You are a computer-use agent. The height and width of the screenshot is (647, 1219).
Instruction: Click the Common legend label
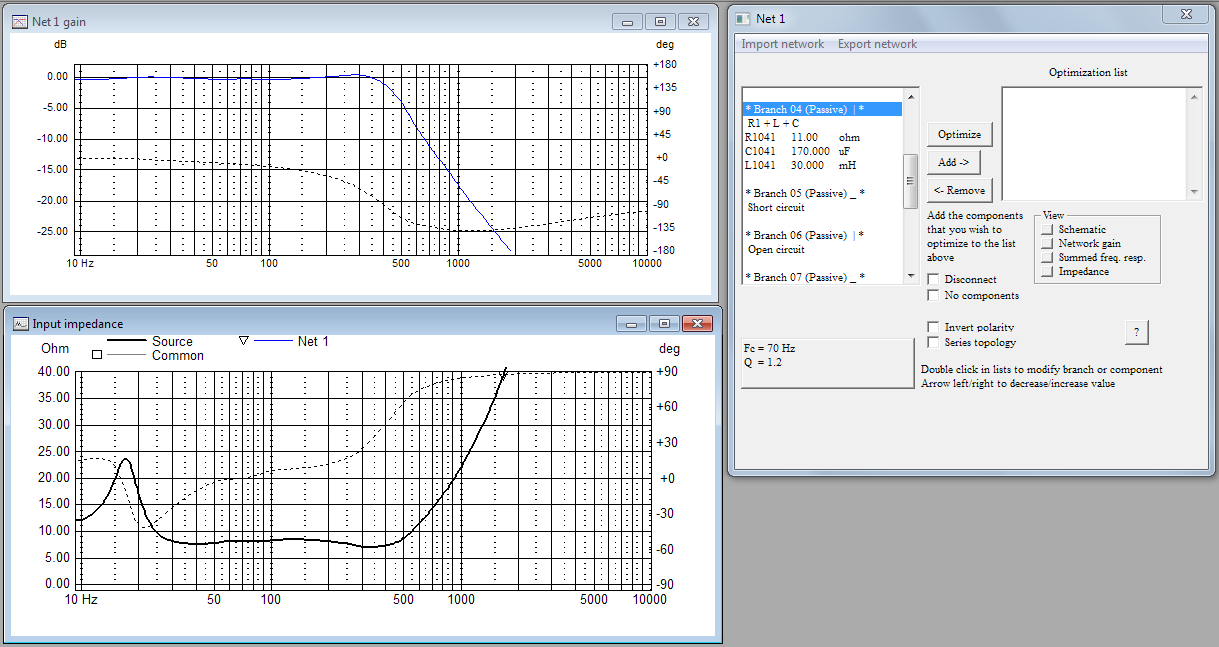[x=178, y=355]
